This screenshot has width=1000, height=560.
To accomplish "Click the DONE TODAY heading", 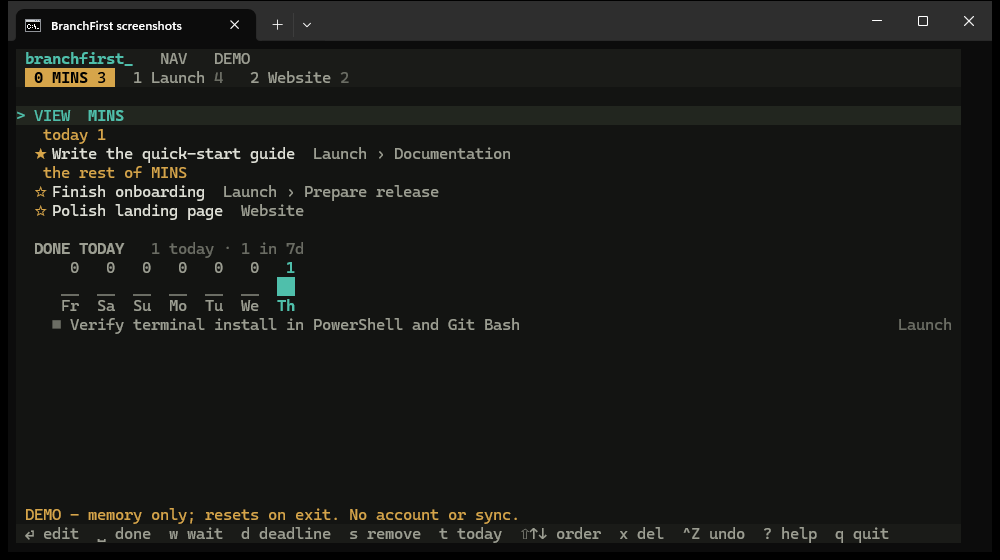I will [79, 249].
